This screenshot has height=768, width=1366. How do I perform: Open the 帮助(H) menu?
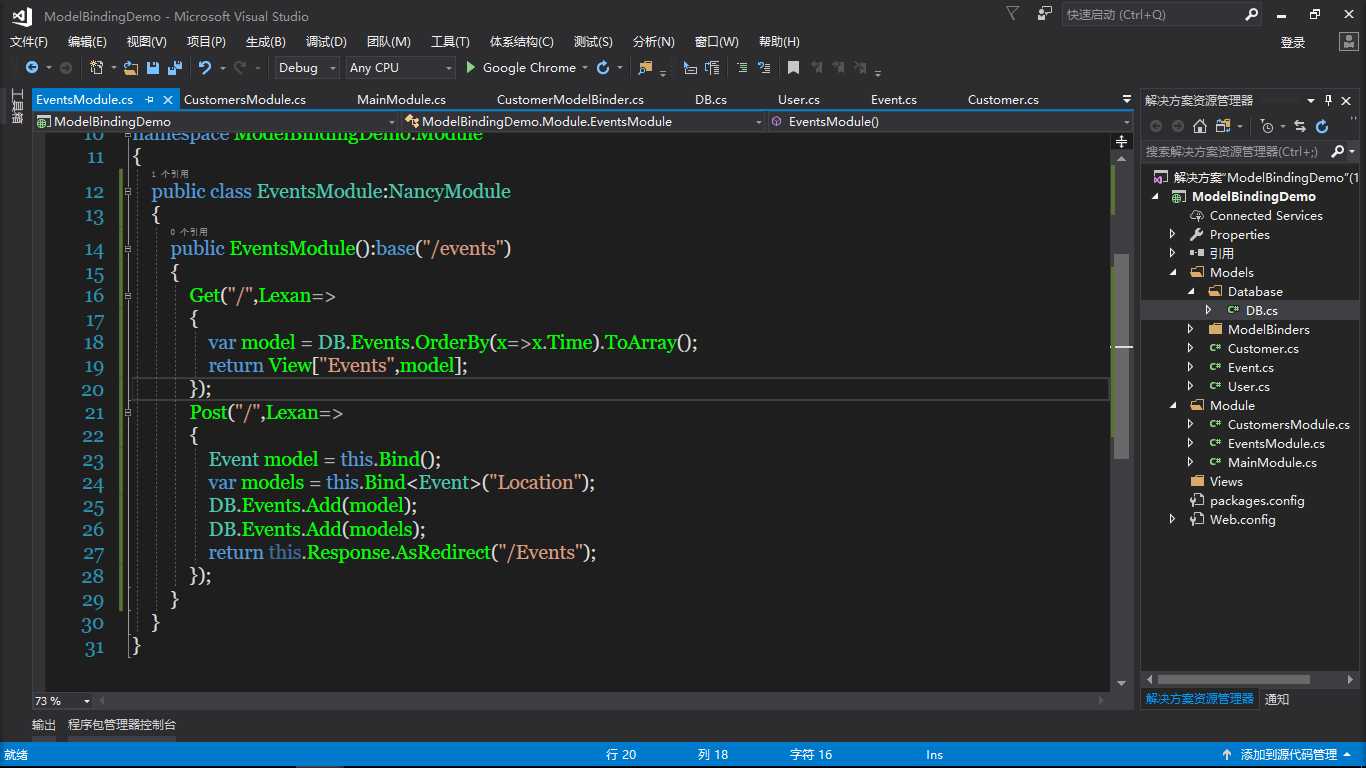[779, 42]
